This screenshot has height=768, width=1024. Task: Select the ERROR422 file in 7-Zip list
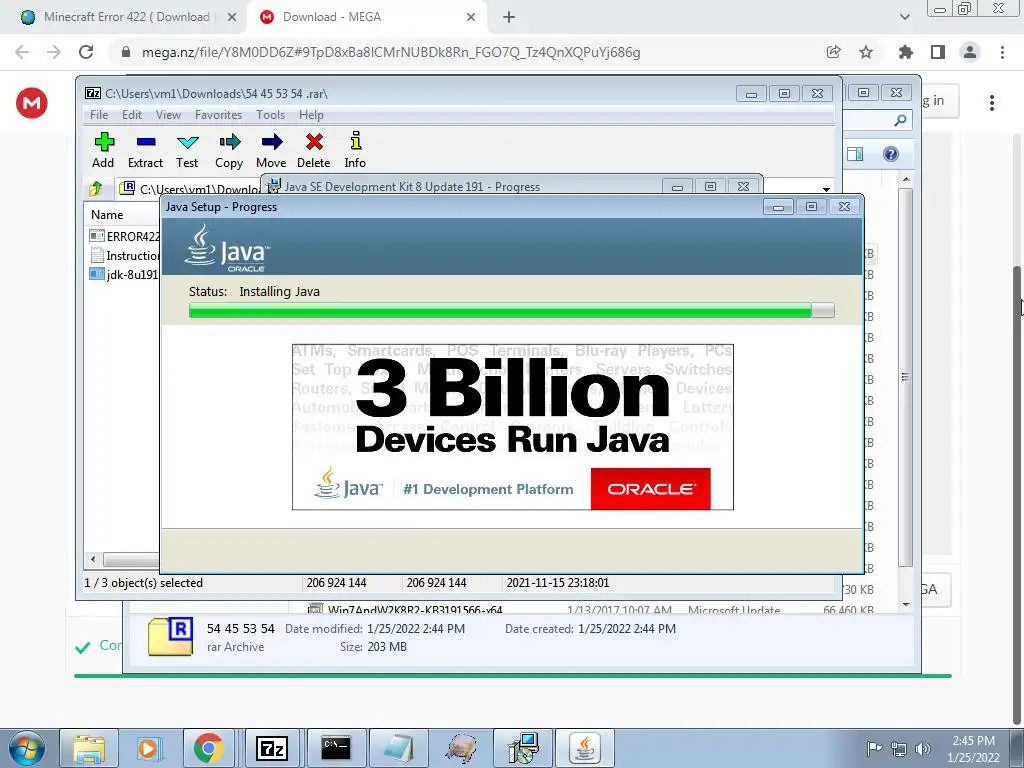(x=124, y=236)
